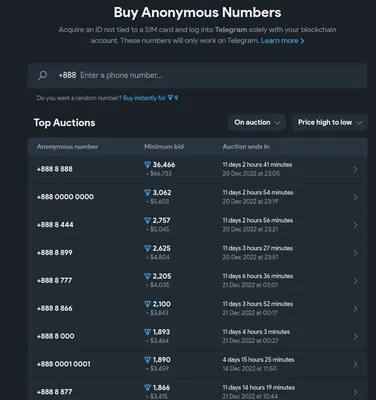376x400 pixels.
Task: Click the search magnifier icon
Action: 42,75
